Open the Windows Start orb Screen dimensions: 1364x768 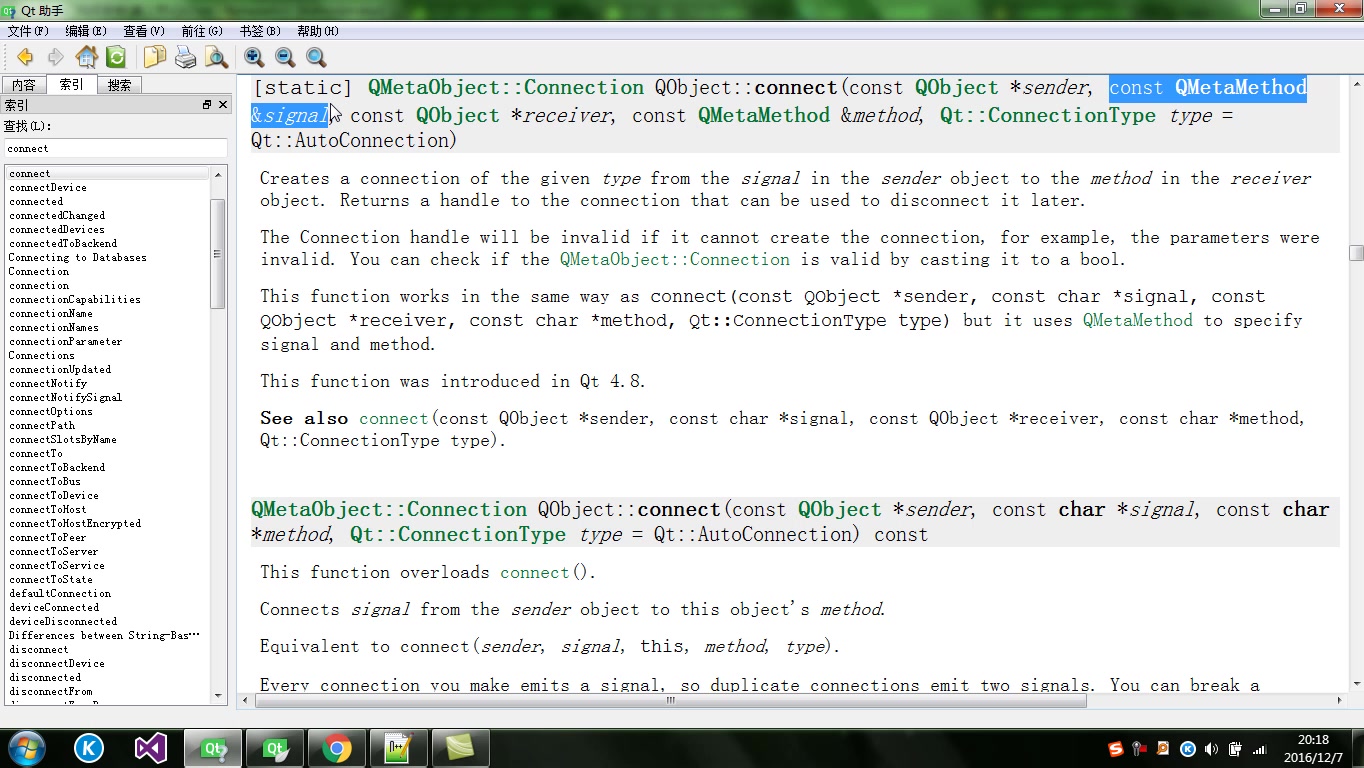tap(25, 747)
